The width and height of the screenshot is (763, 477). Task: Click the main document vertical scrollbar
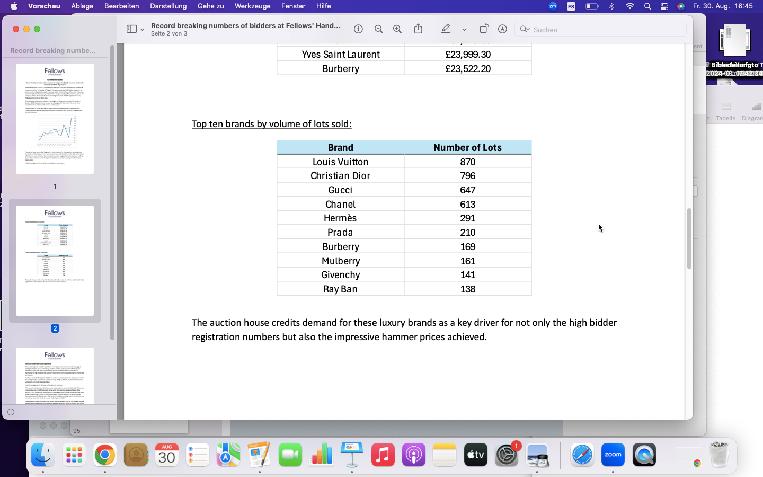(x=689, y=238)
